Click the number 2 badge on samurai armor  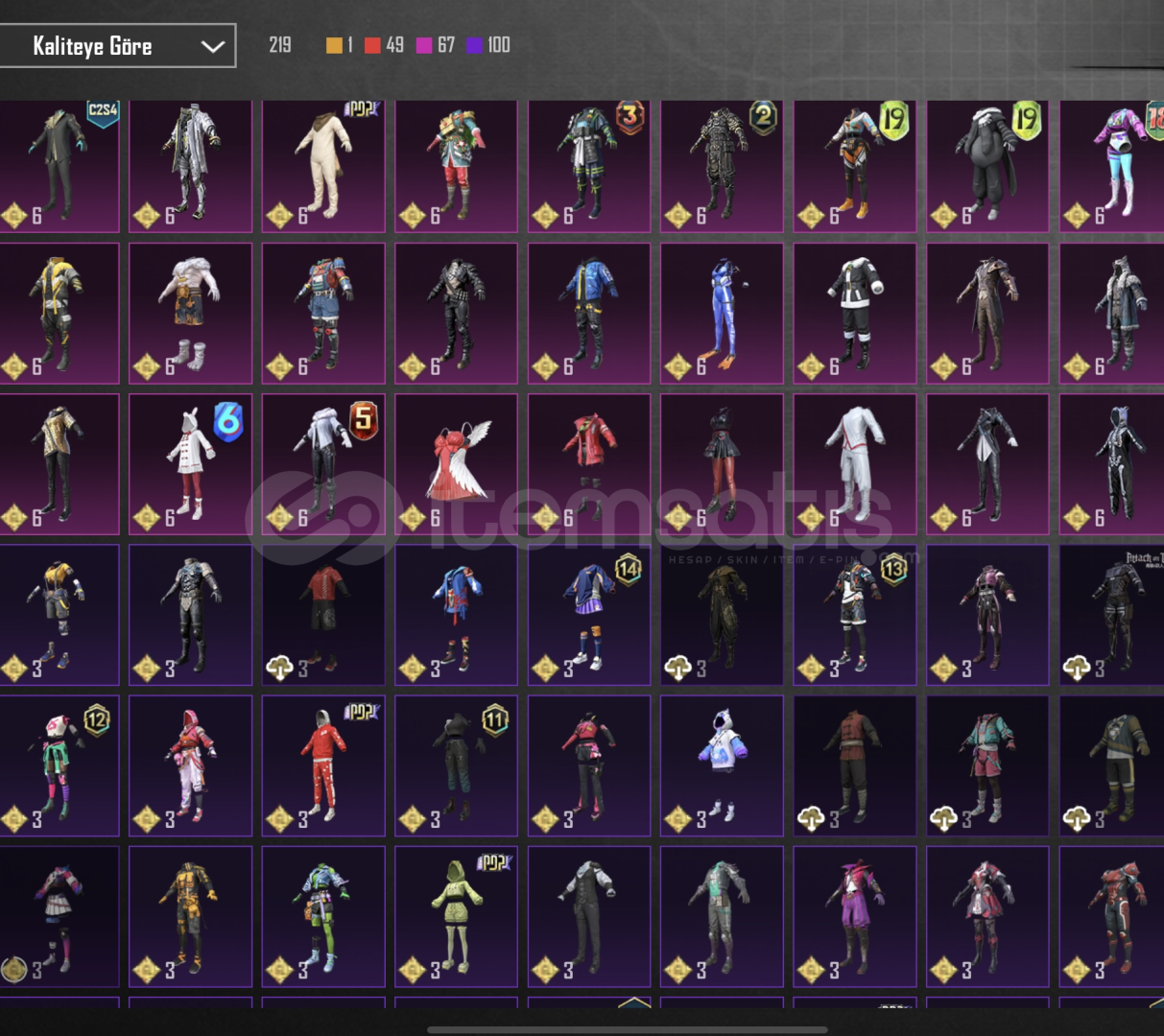(x=763, y=117)
